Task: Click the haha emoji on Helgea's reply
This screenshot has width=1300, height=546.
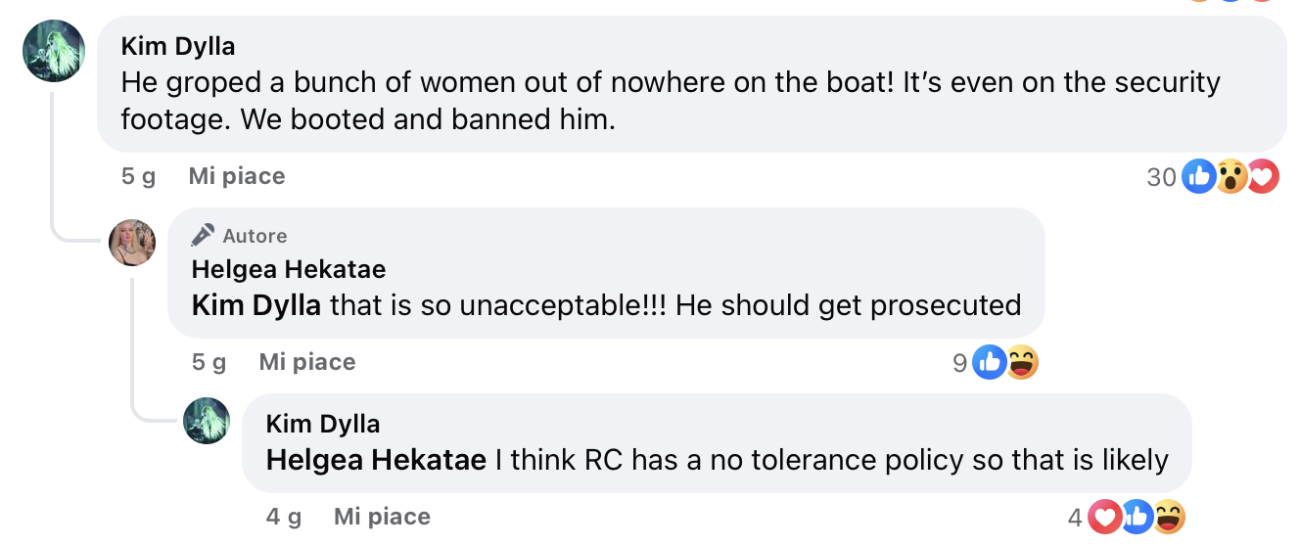Action: click(x=1022, y=363)
